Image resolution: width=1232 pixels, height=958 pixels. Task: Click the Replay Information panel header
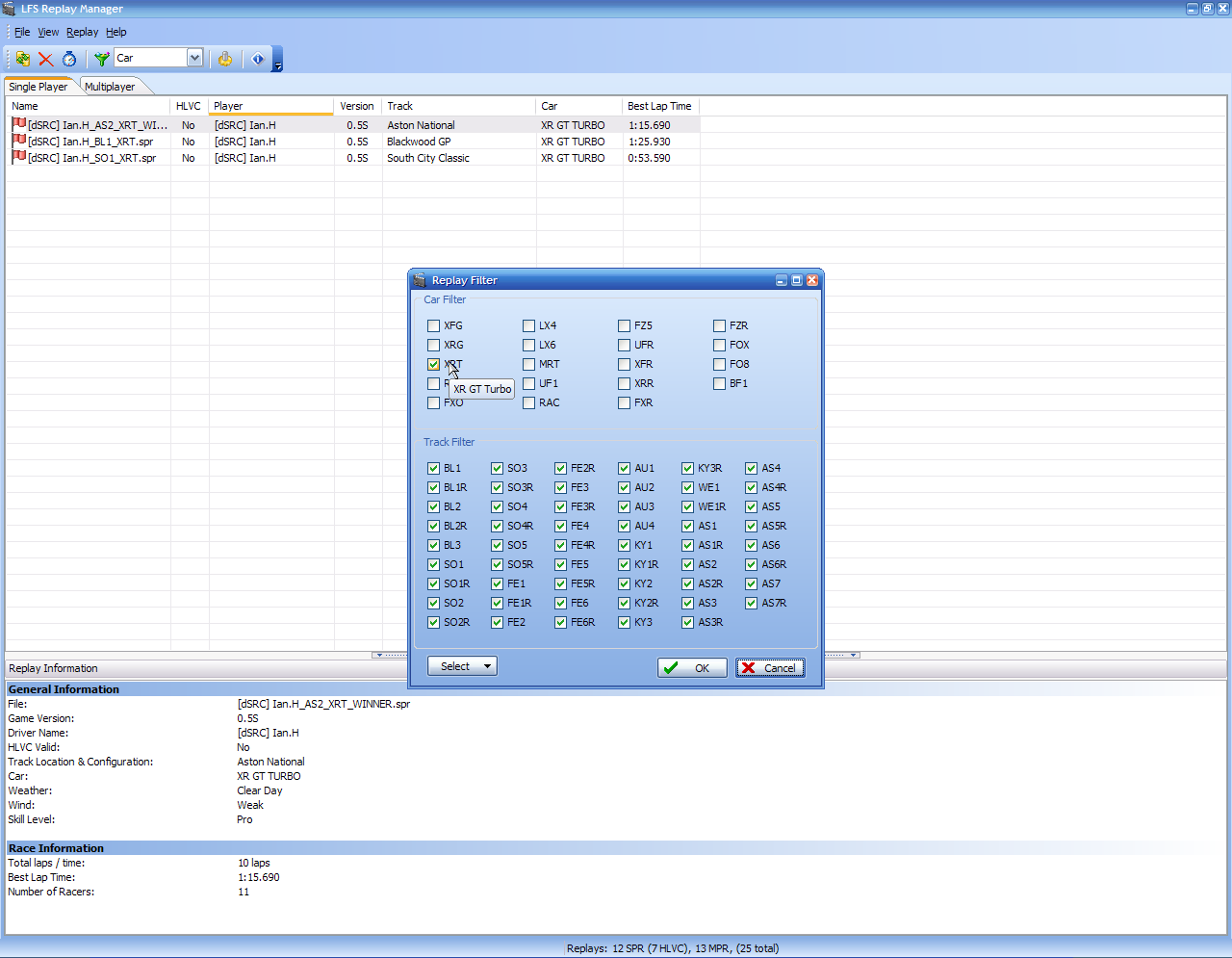[x=616, y=668]
